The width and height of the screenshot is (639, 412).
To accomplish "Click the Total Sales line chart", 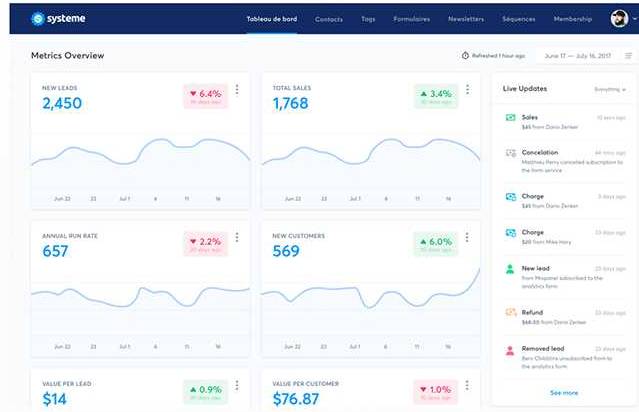I will (371, 163).
